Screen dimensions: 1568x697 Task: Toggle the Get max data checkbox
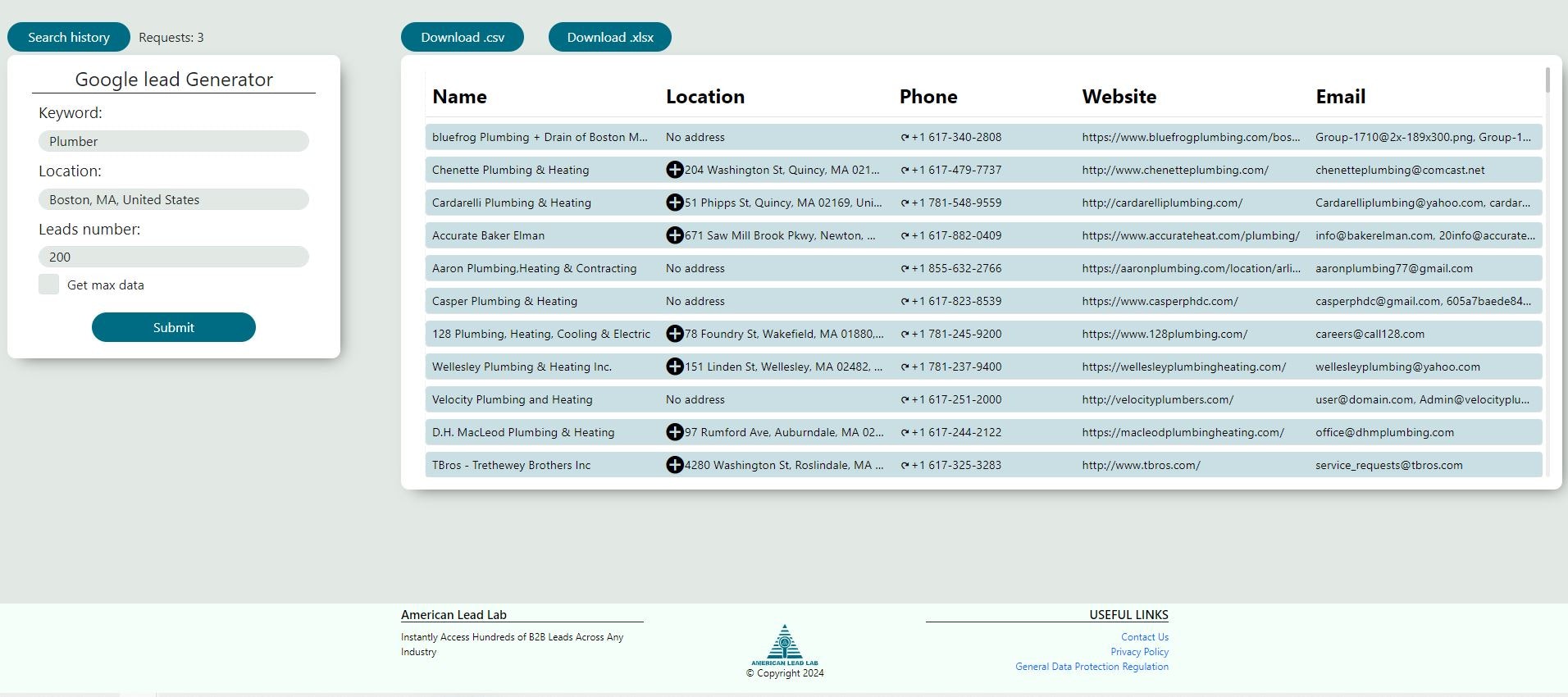[48, 285]
